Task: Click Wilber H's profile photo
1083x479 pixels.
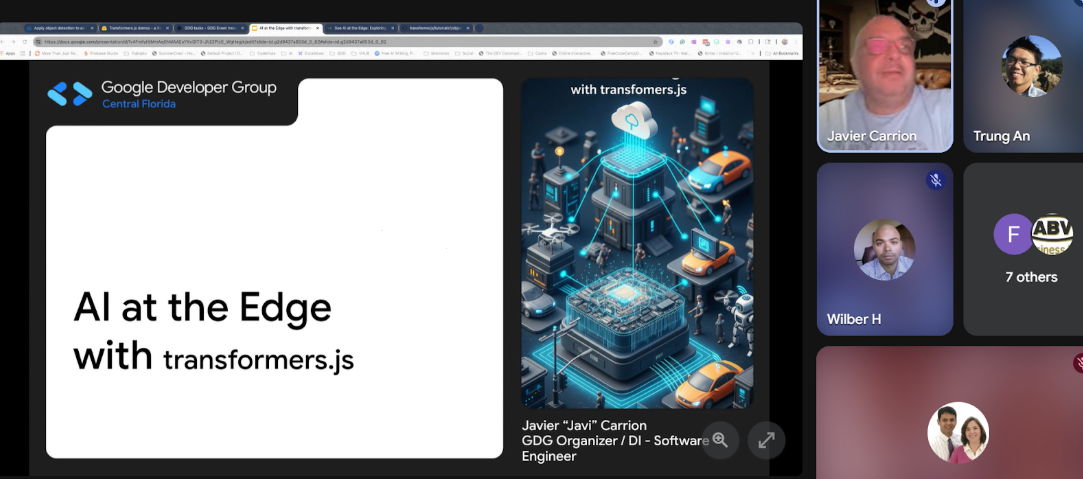Action: tap(884, 249)
